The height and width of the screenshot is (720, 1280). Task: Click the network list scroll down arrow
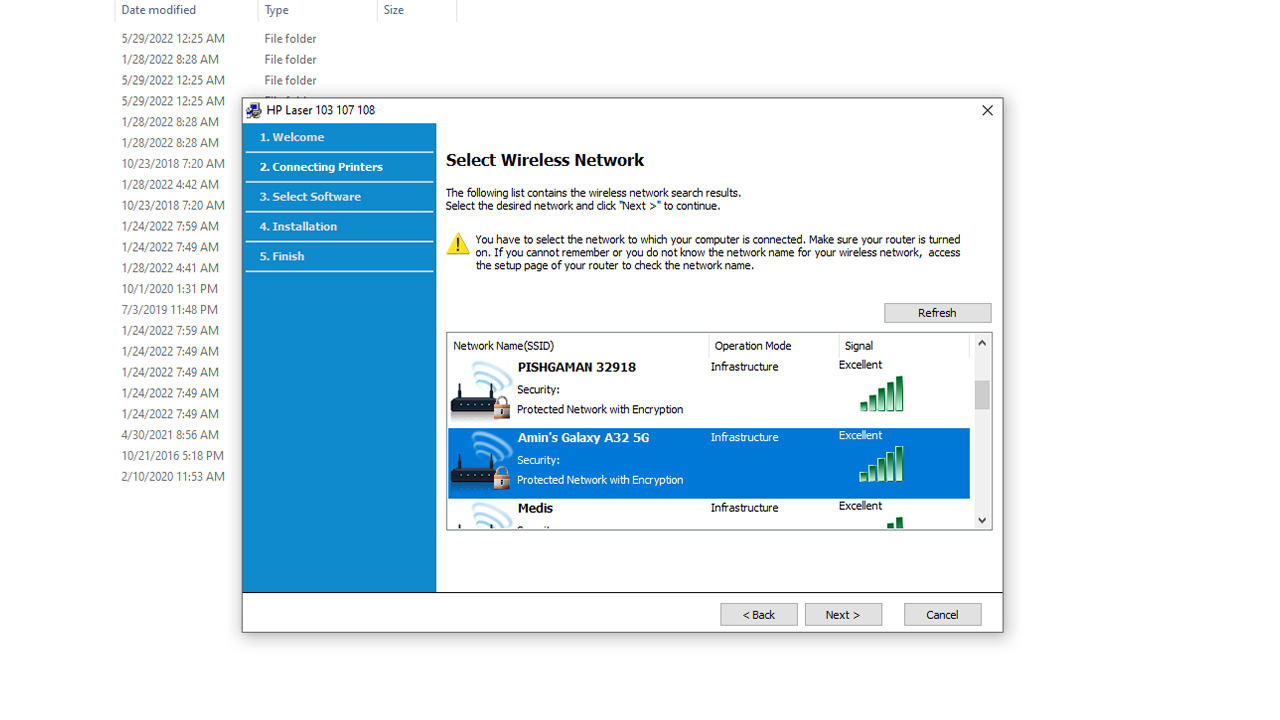982,520
